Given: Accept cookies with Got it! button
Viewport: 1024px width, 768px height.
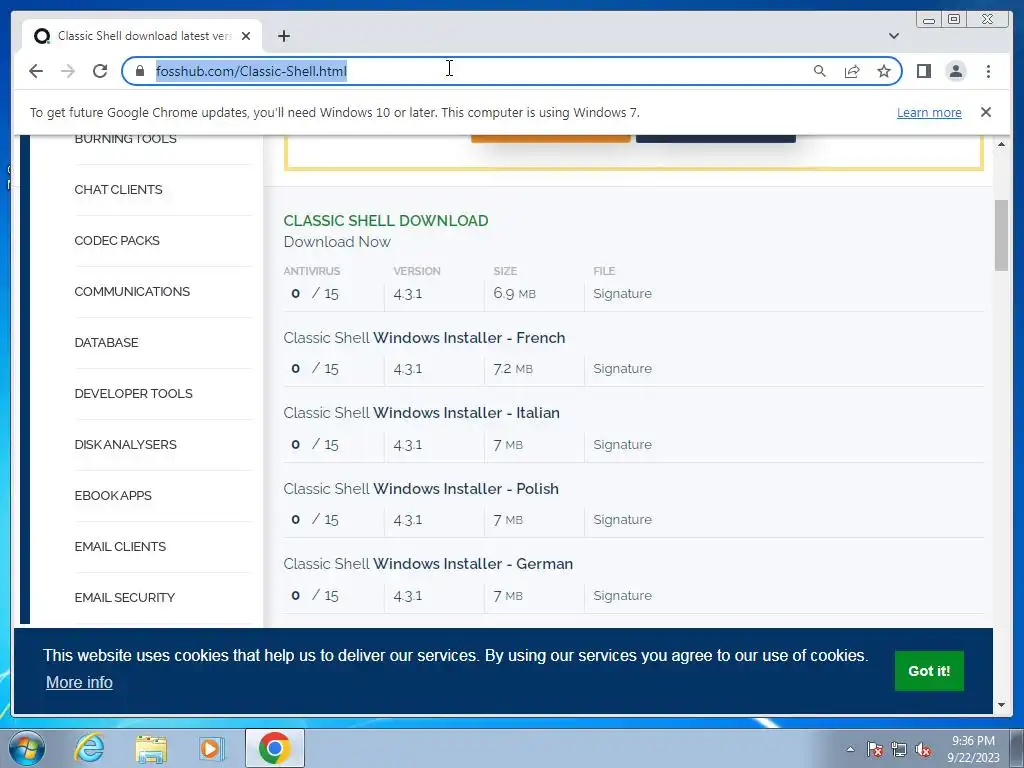Looking at the screenshot, I should 929,671.
